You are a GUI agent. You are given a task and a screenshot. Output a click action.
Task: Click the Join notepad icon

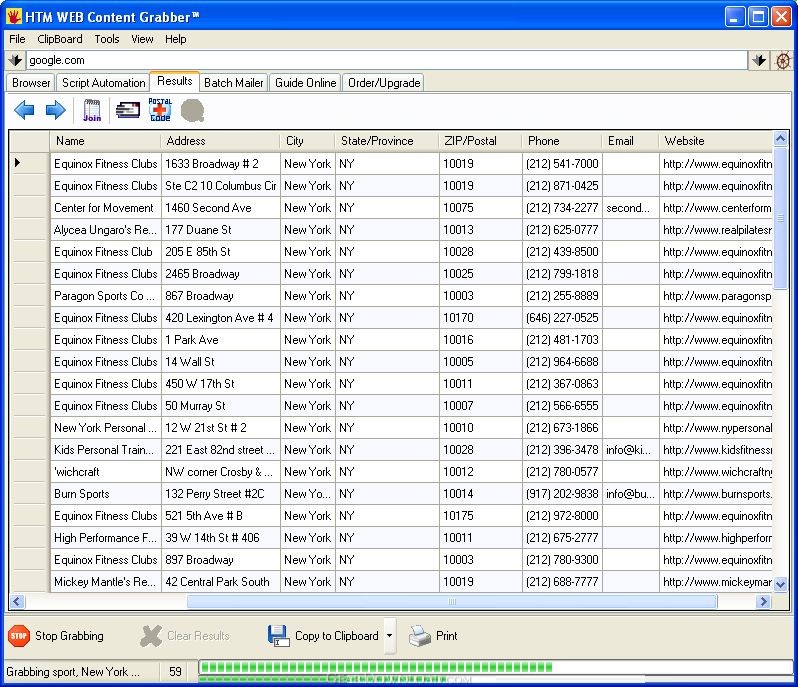92,110
